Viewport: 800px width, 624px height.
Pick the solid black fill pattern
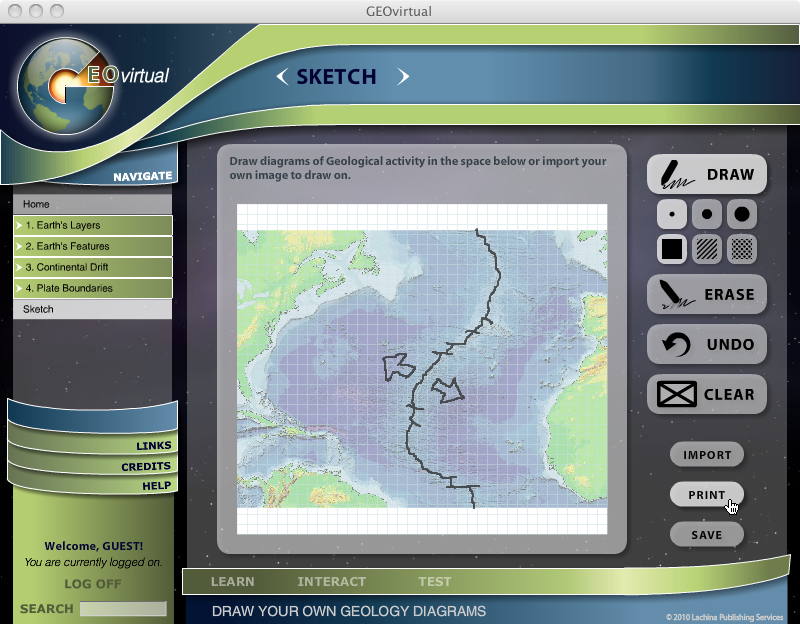point(671,249)
